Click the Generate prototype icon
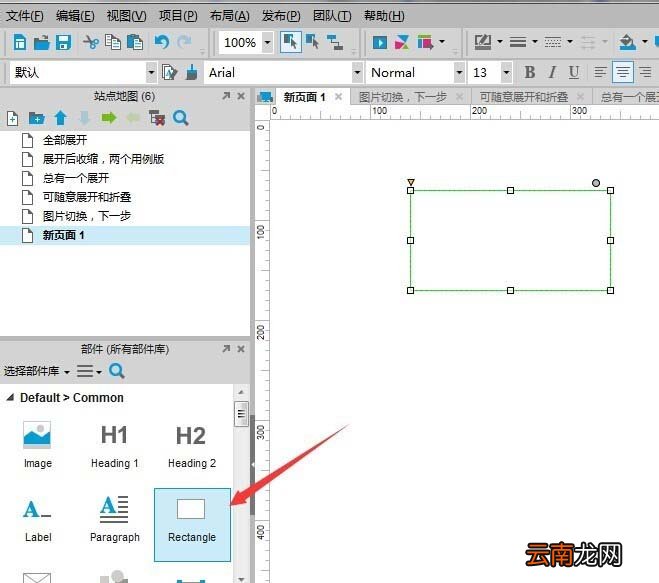 click(x=425, y=42)
